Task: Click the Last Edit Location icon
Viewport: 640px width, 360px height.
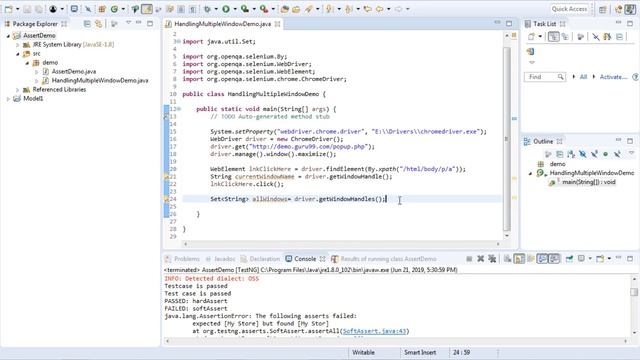Action: point(368,9)
